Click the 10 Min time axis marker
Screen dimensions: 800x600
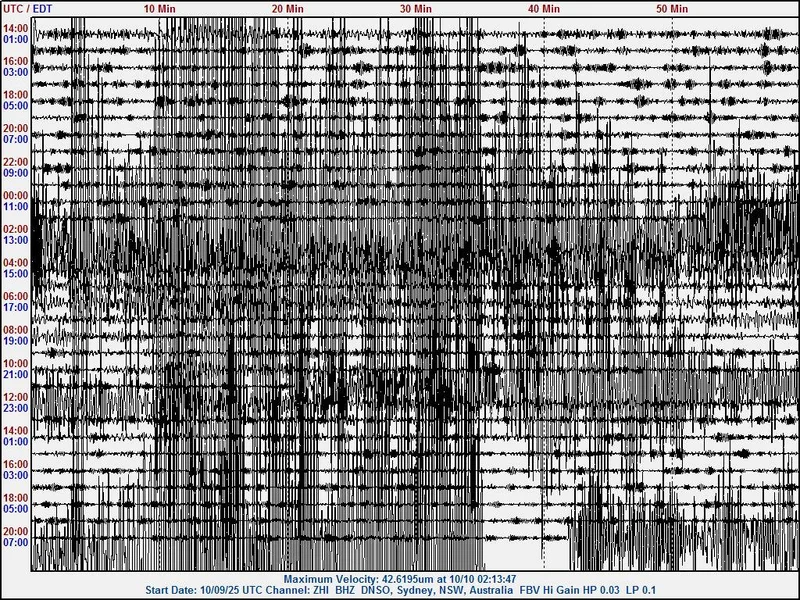(x=159, y=8)
